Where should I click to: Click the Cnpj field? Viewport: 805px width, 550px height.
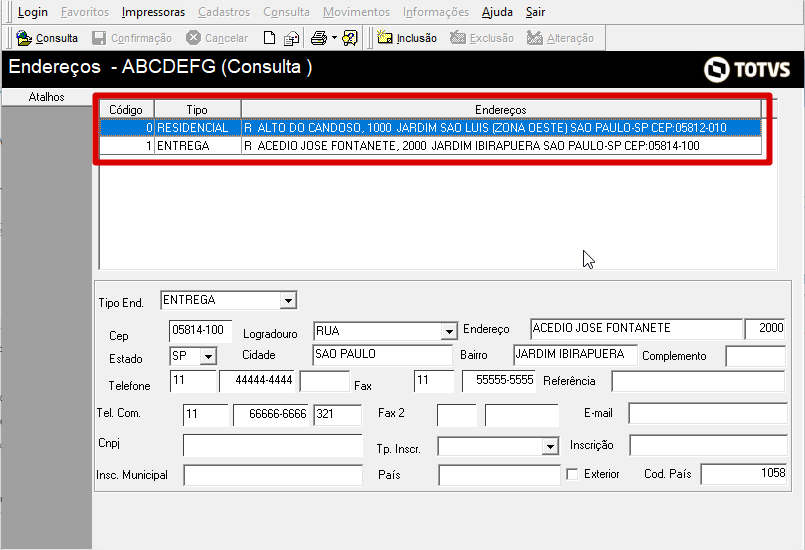pos(273,446)
